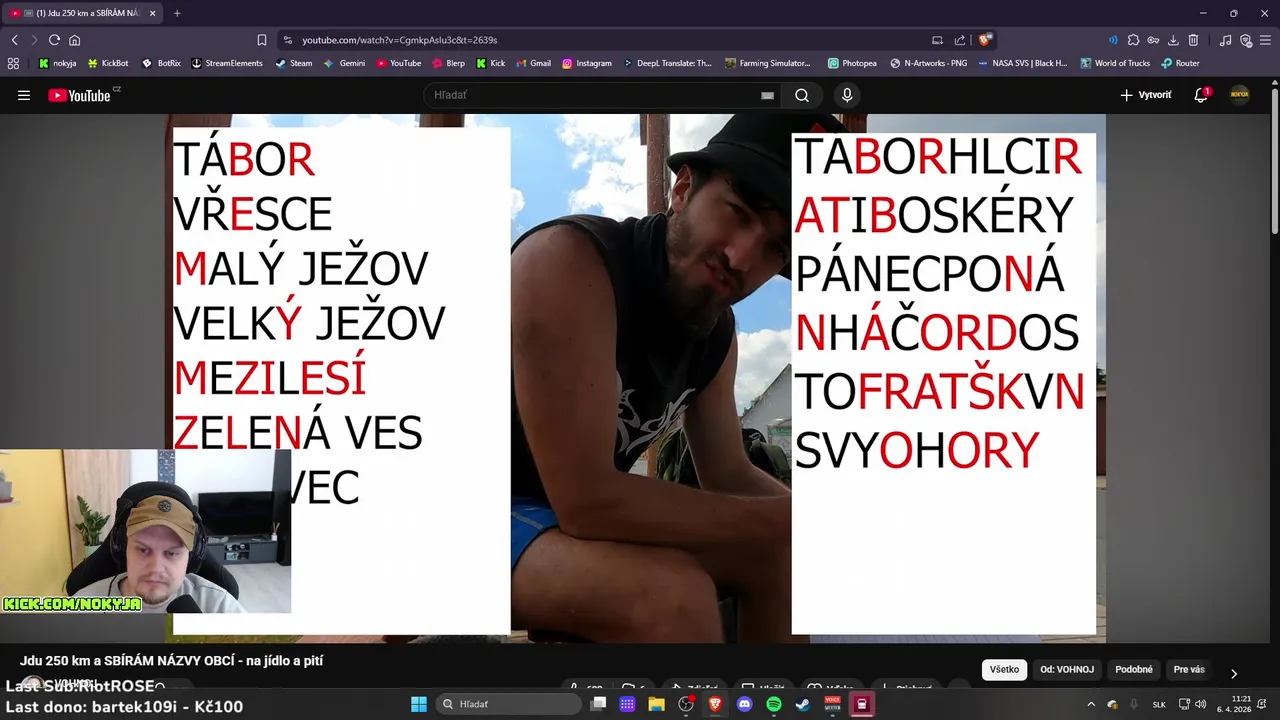Open the Instagram bookmark
1280x720 pixels.
point(586,63)
